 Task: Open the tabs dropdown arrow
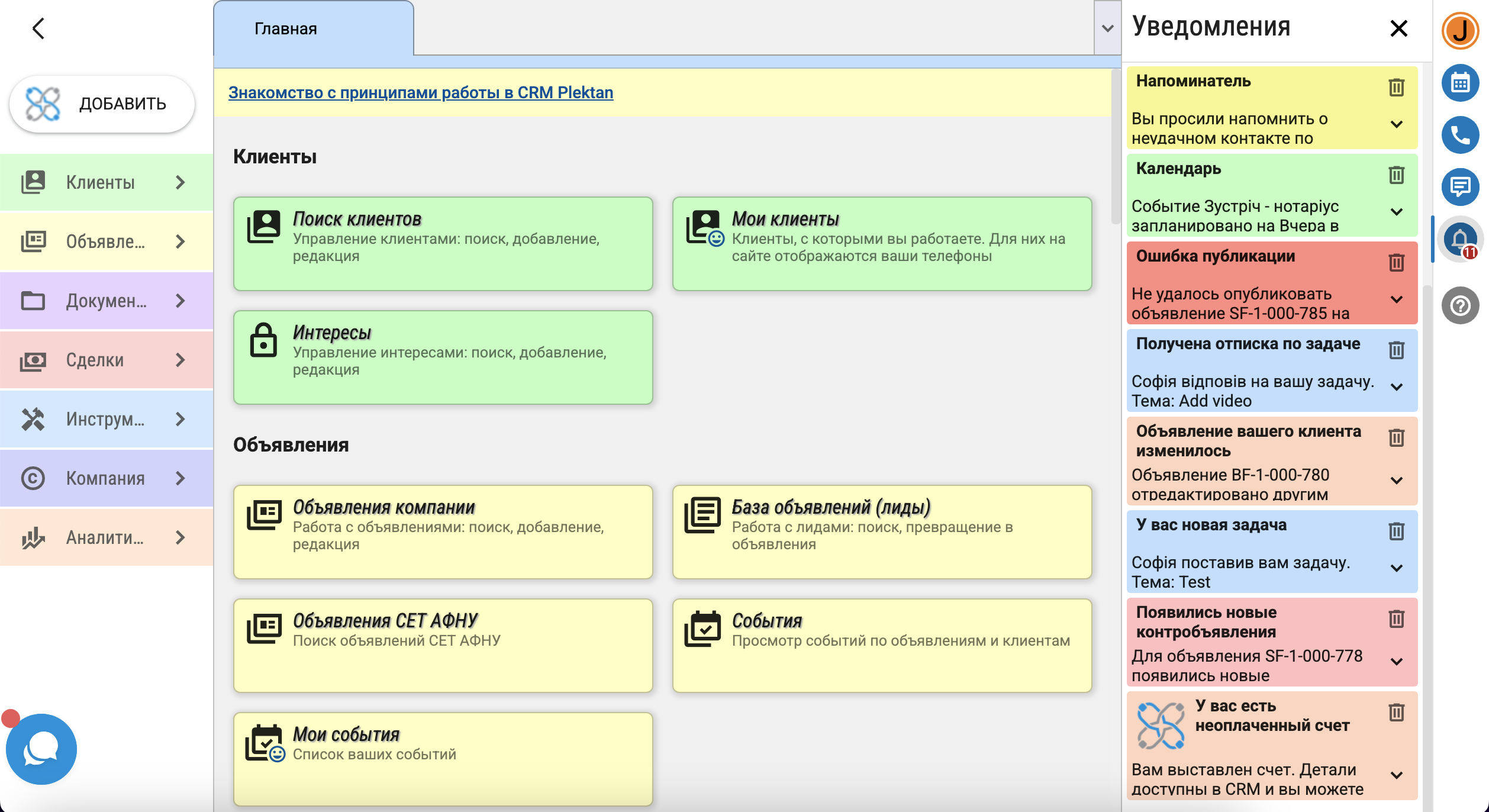(1107, 28)
